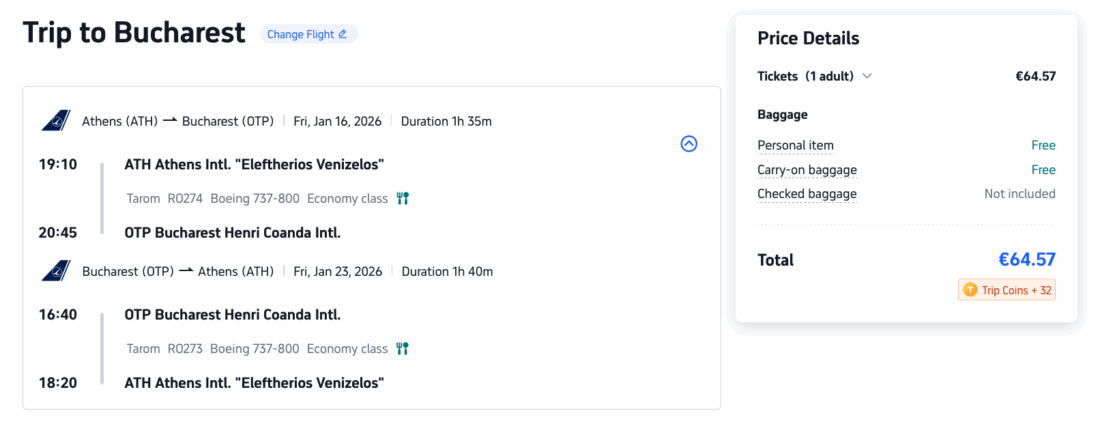Click the Trip to Bucharest heading

tap(134, 33)
